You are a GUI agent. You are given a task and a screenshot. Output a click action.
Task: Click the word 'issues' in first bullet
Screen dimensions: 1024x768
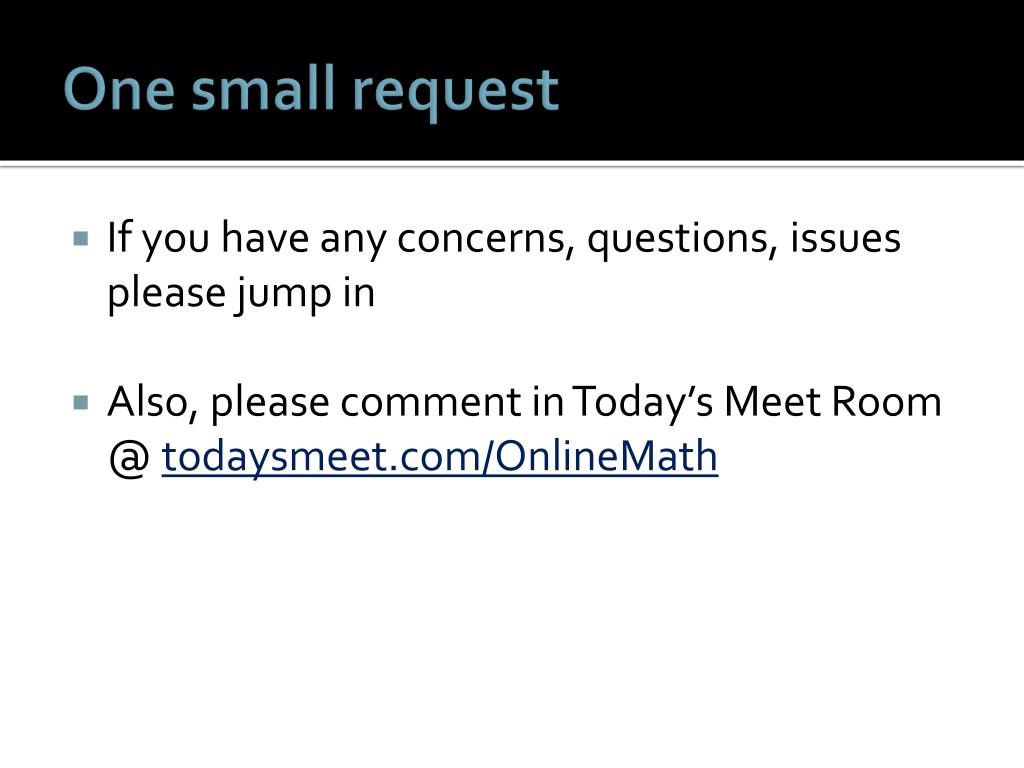[846, 238]
